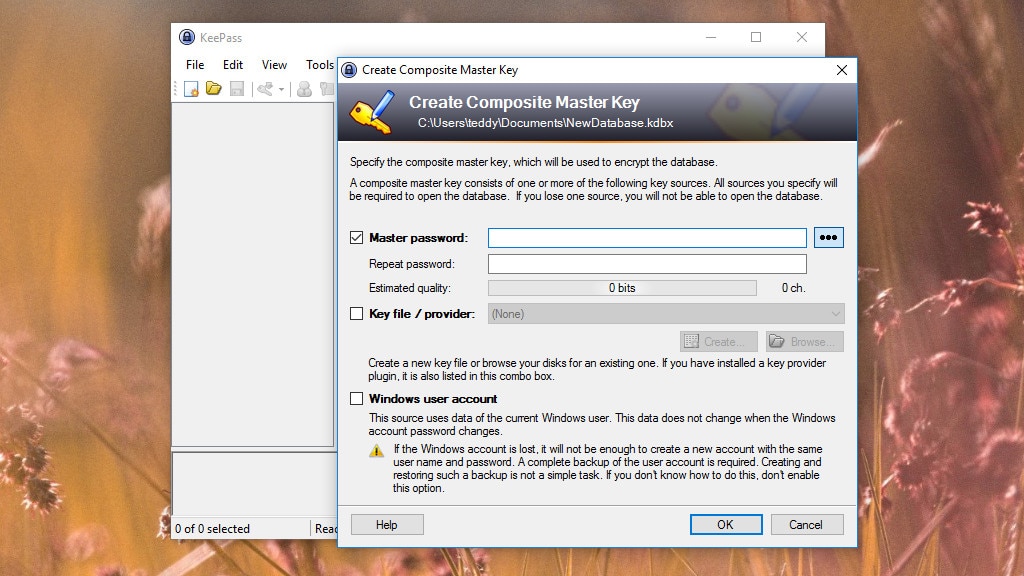The height and width of the screenshot is (576, 1024).
Task: Toggle password visibility with the dots button
Action: point(829,237)
